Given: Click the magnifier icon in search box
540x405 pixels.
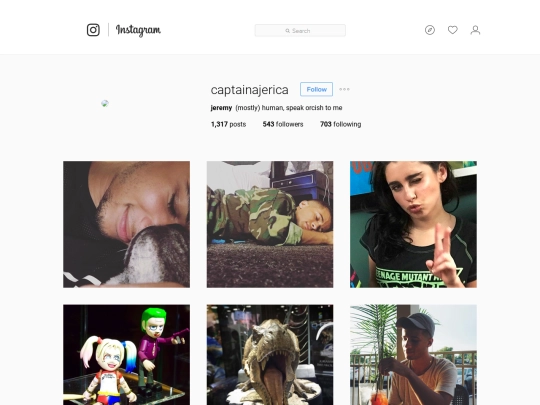Looking at the screenshot, I should (288, 31).
